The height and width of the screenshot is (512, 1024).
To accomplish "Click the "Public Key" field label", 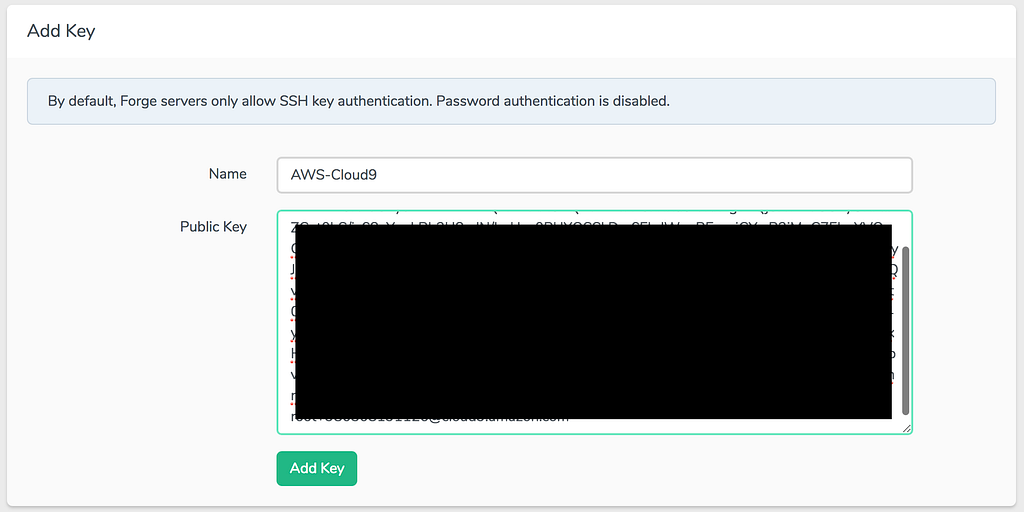I will 213,227.
